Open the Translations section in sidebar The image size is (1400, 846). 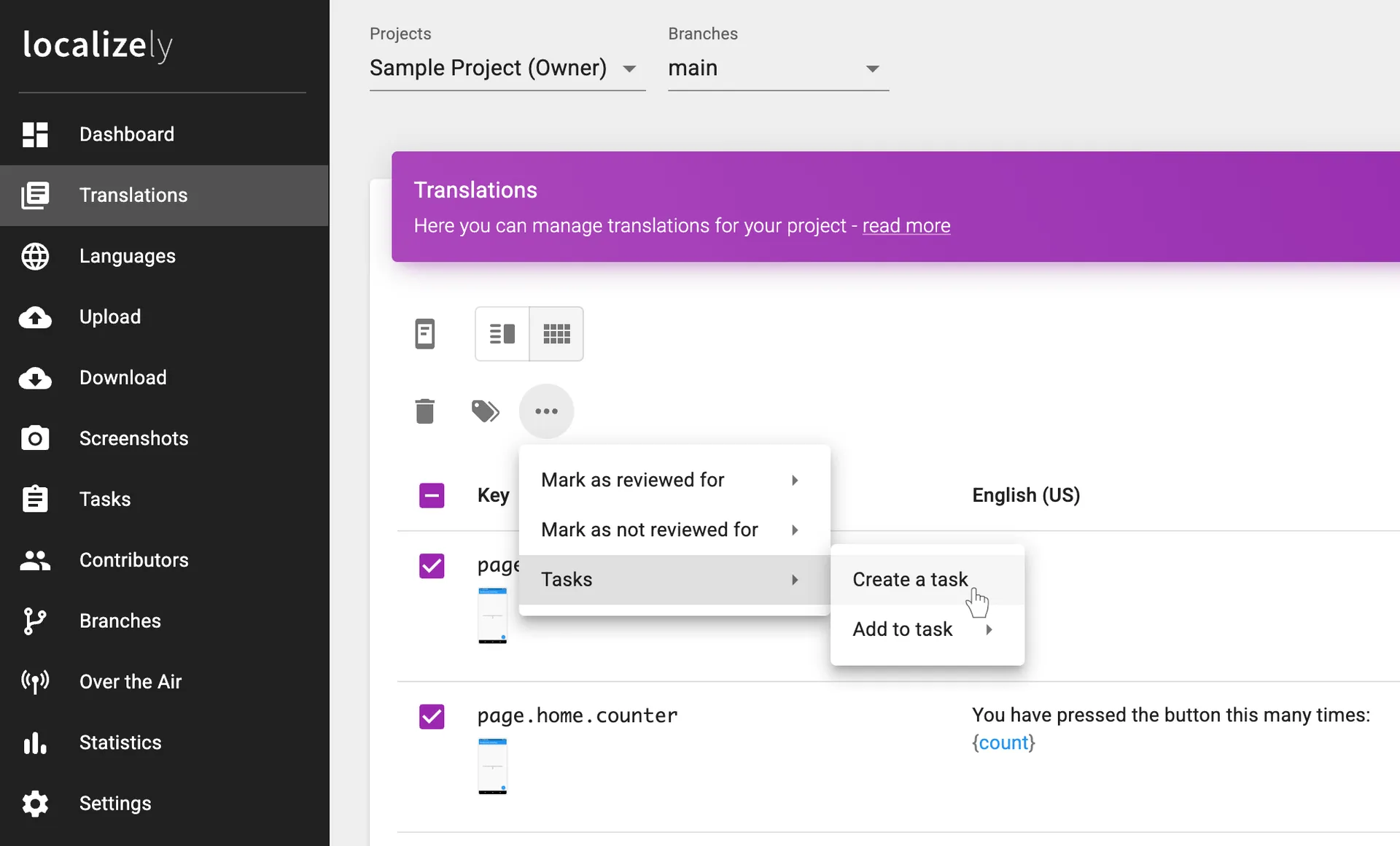pos(132,195)
